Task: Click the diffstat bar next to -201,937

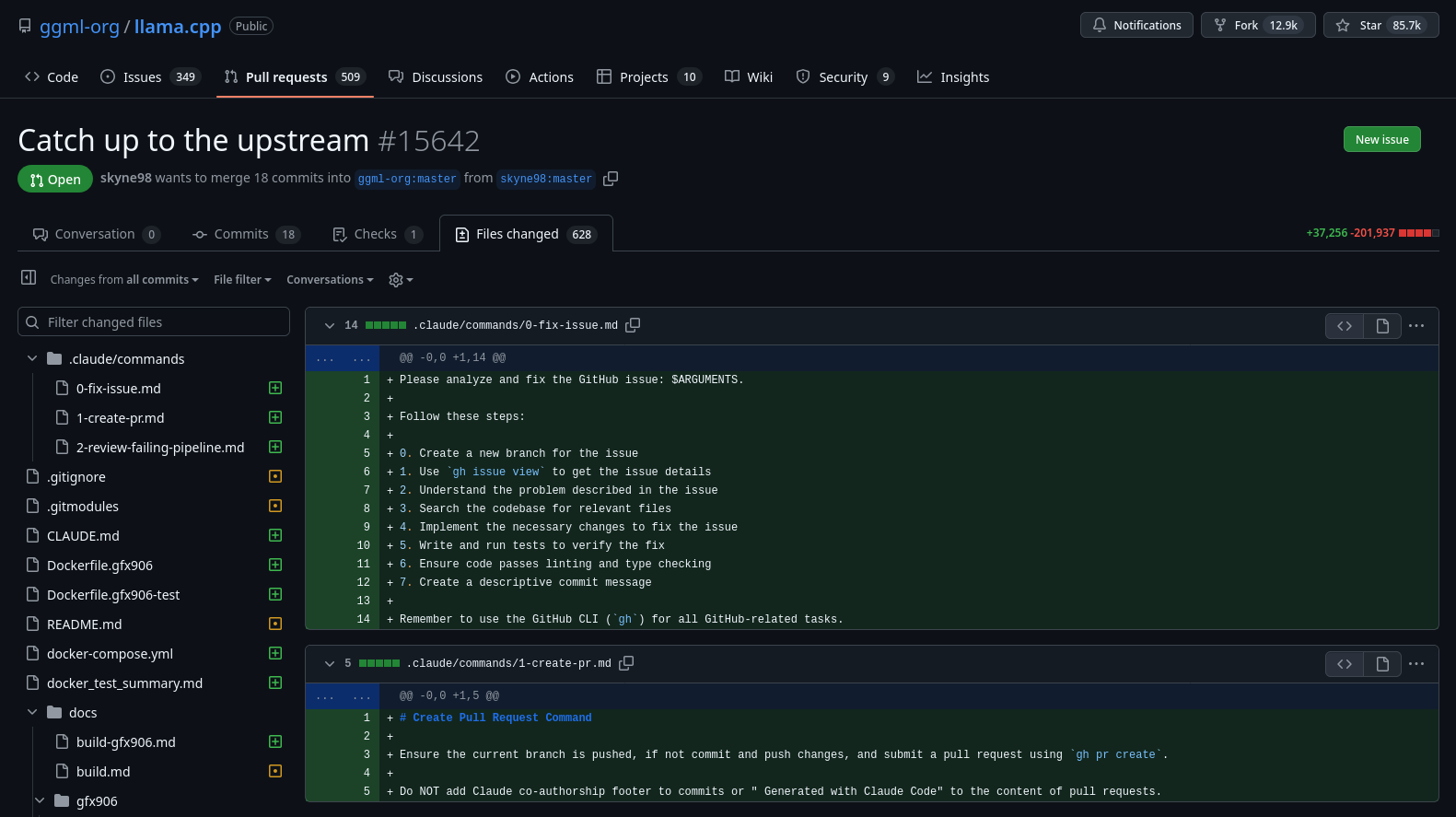Action: point(1419,234)
